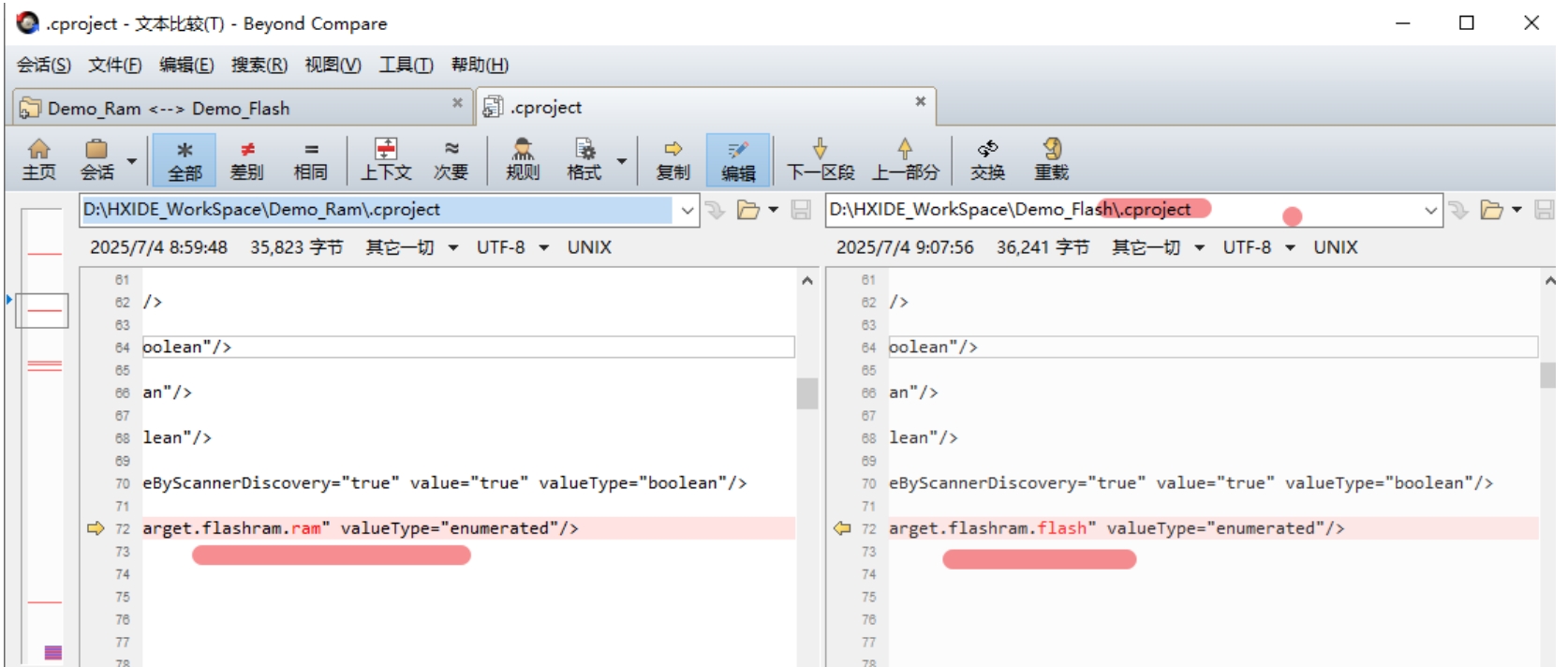Open the 搜索(R) menu
The image size is (1568, 667).
click(259, 65)
